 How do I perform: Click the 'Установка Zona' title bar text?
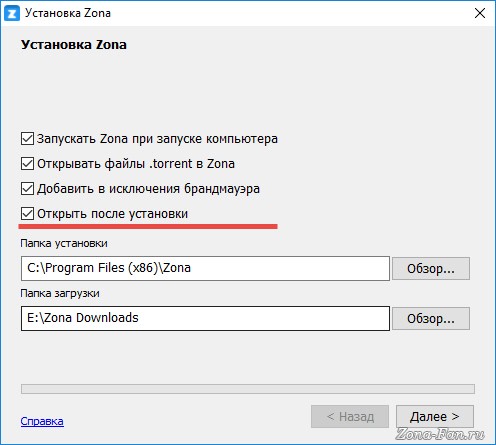pos(68,13)
